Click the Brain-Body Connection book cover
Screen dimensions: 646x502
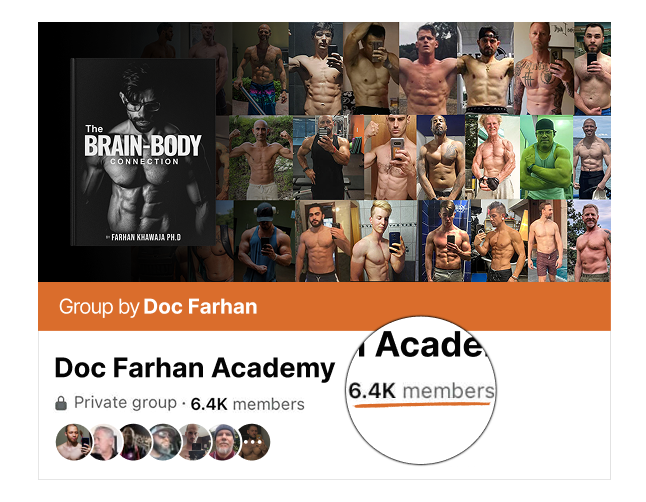pyautogui.click(x=143, y=152)
